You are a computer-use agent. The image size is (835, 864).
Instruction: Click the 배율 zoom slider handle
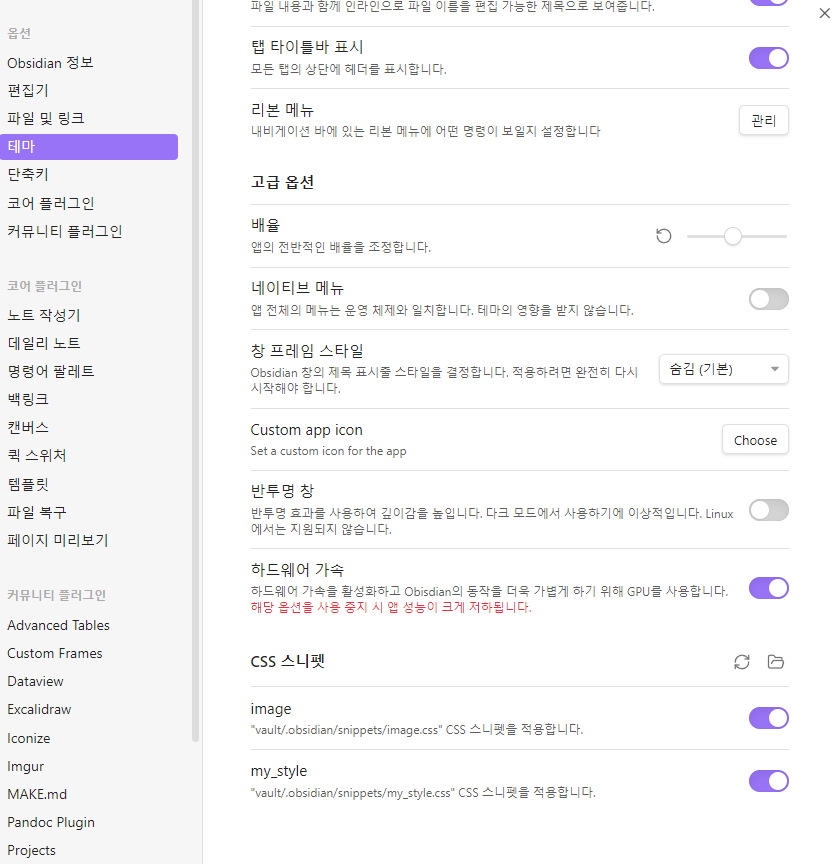(732, 236)
